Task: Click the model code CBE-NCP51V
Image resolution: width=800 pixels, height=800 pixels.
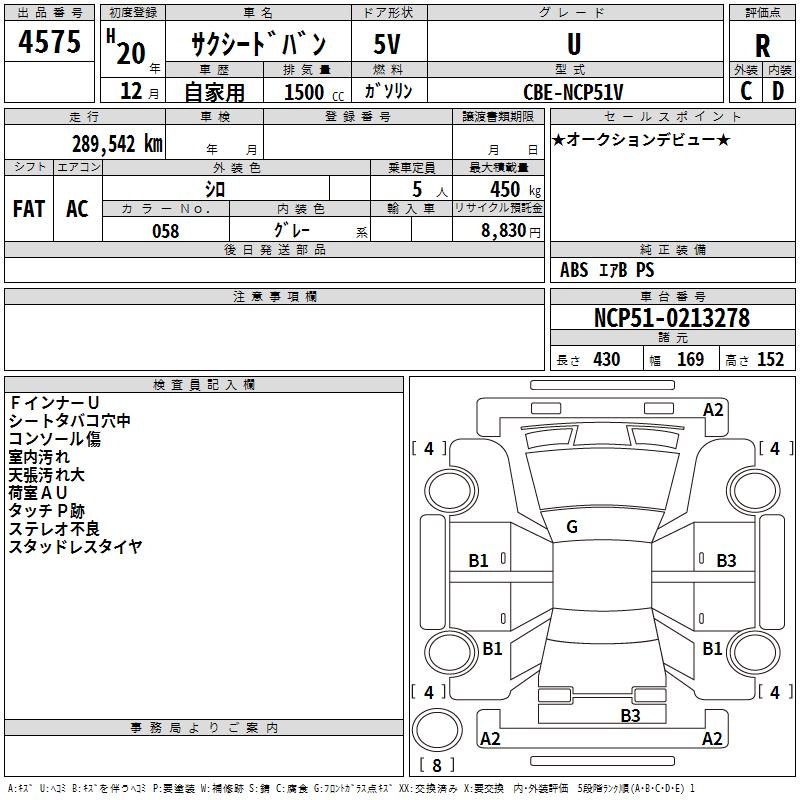Action: point(573,92)
